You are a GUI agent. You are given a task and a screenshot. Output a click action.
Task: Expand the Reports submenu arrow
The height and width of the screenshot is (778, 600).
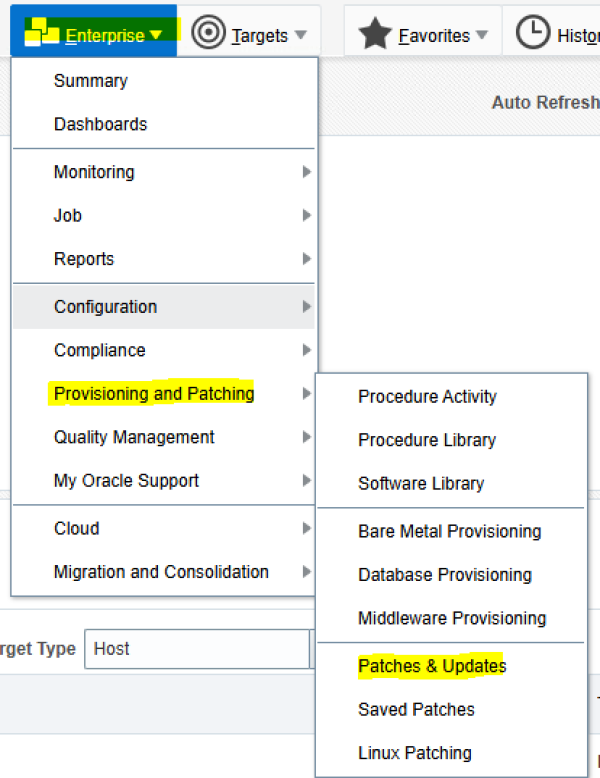coord(306,259)
